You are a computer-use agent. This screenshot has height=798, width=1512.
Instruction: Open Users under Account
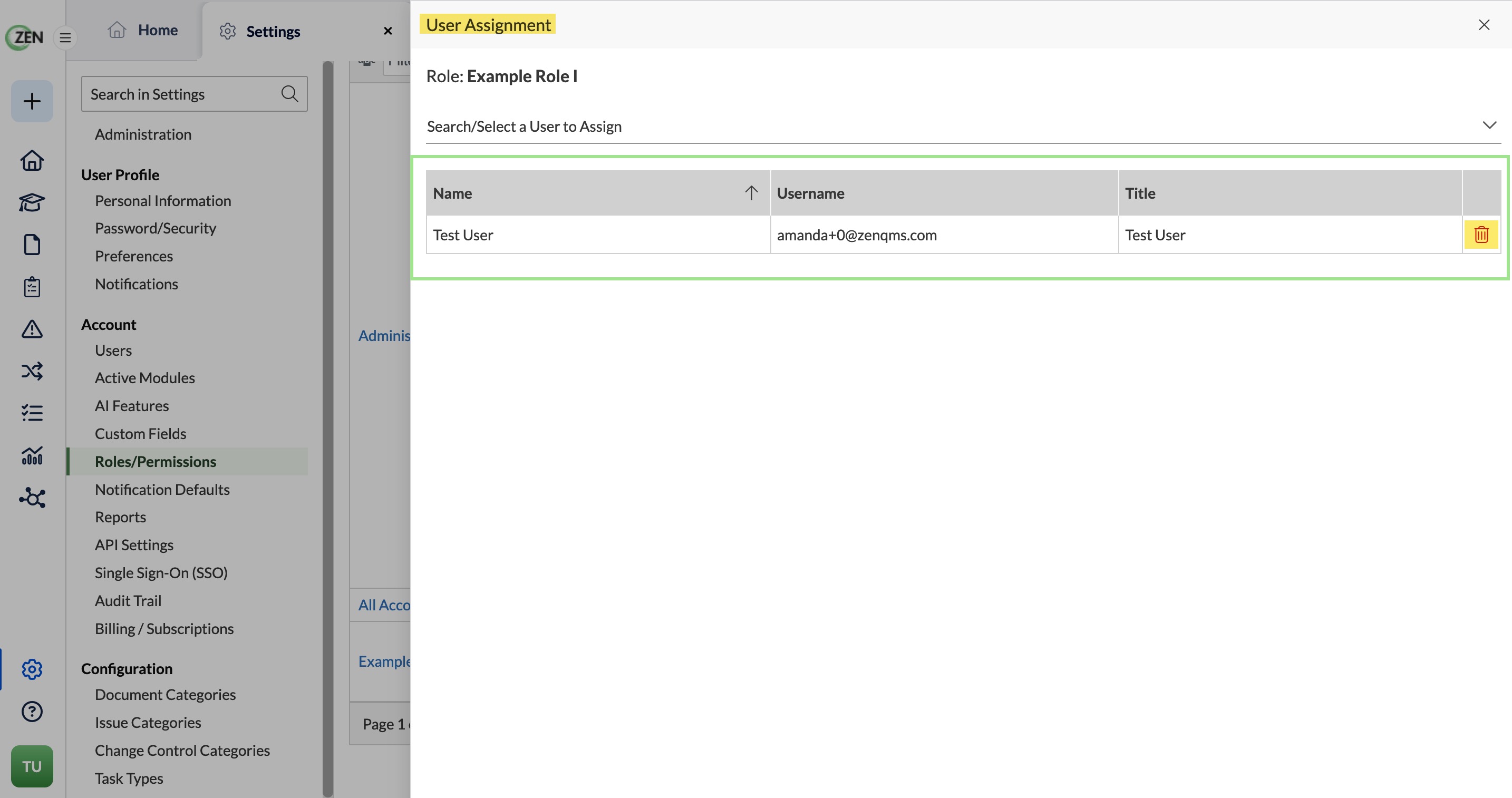[x=113, y=351]
